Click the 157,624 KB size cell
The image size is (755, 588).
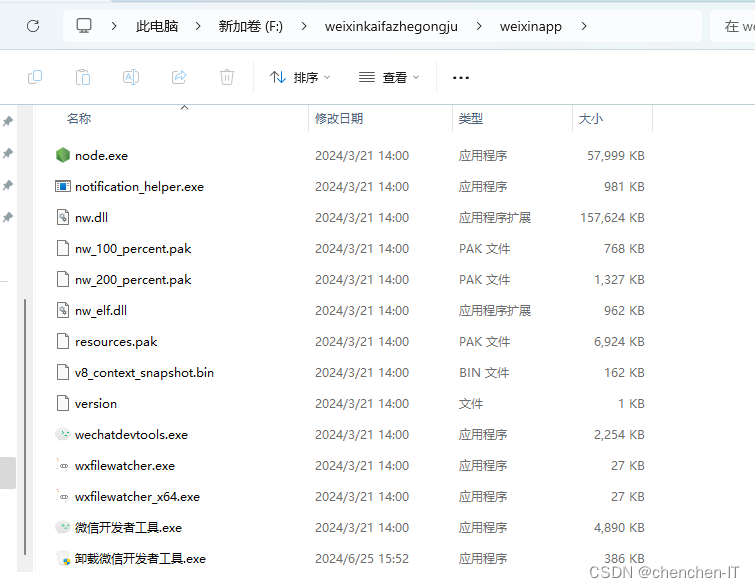(612, 218)
